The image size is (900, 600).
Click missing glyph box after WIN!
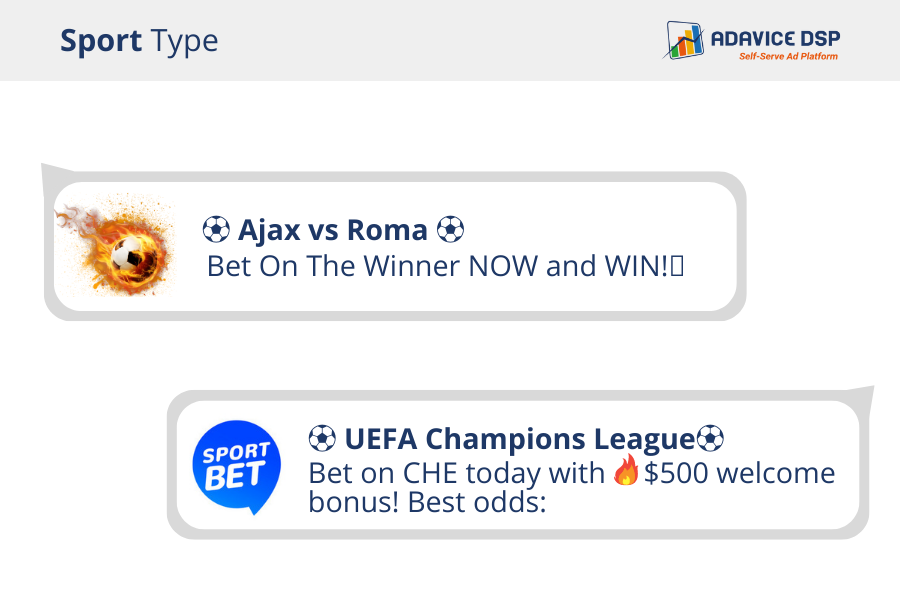pyautogui.click(x=677, y=266)
